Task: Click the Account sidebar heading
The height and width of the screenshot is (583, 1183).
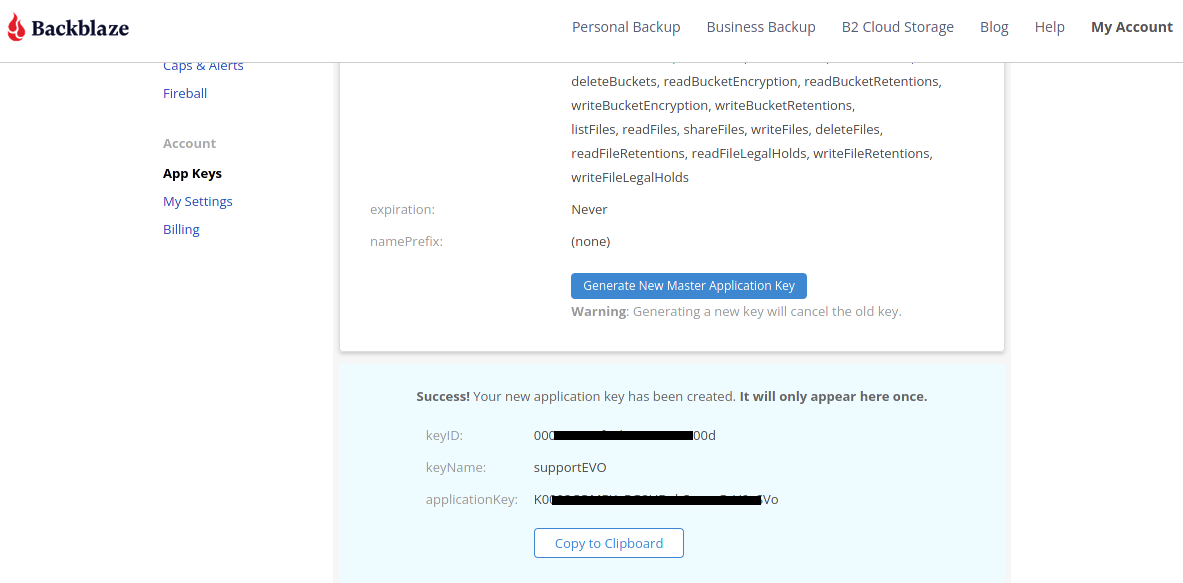Action: click(x=189, y=143)
